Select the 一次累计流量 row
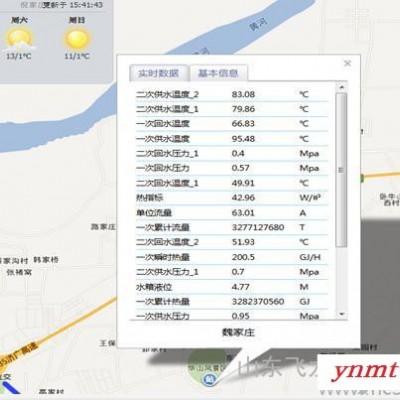 point(232,227)
